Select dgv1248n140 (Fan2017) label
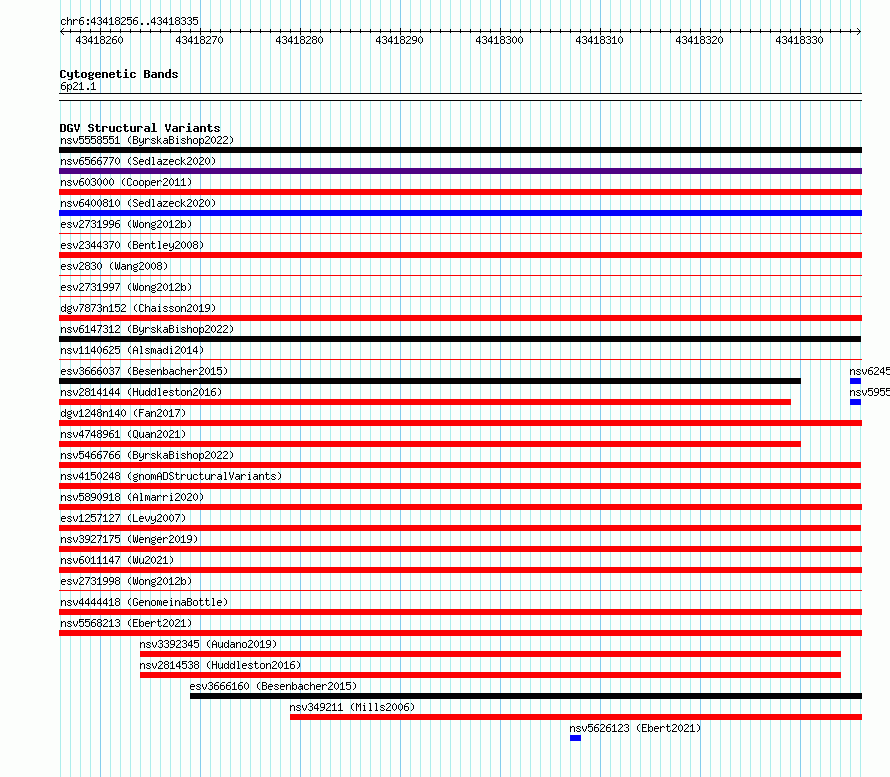890x777 pixels. coord(123,413)
